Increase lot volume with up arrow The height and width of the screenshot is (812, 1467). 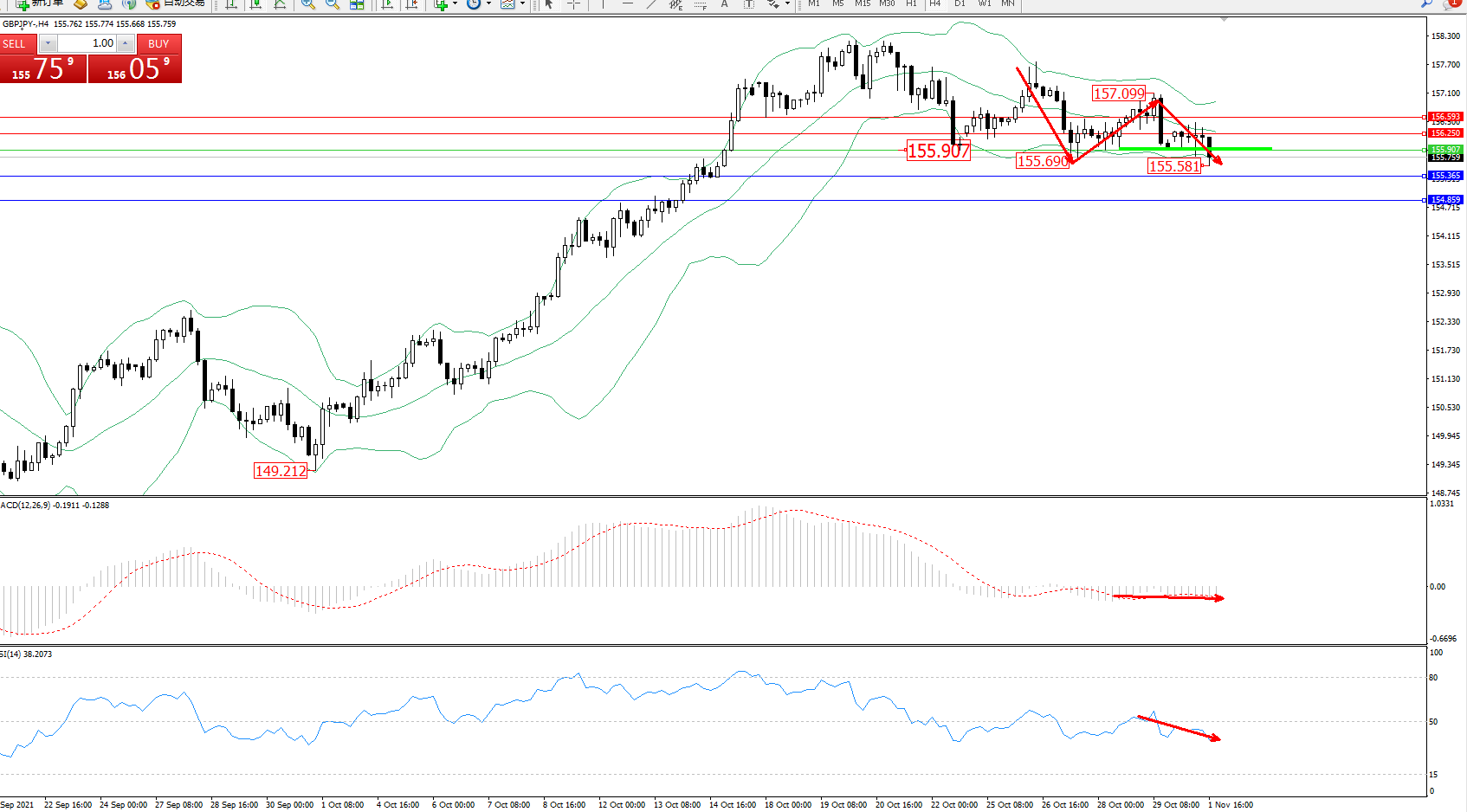coord(126,43)
